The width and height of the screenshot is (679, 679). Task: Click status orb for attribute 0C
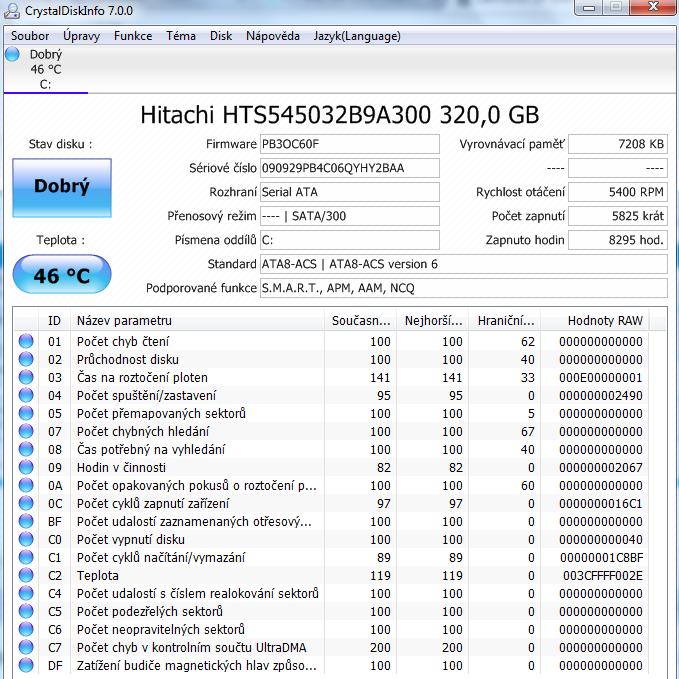coord(26,503)
